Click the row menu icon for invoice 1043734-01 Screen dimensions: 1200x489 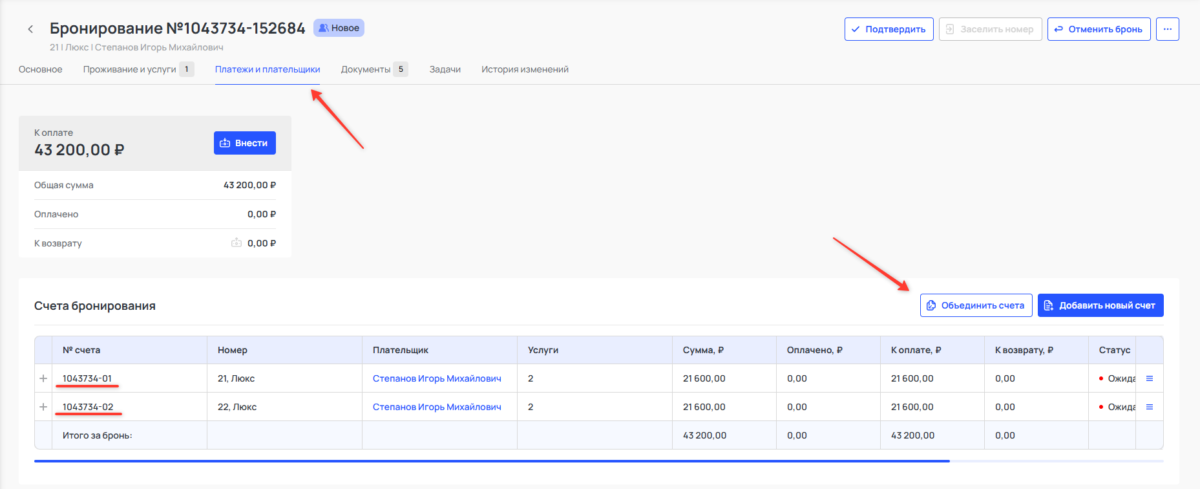1149,378
